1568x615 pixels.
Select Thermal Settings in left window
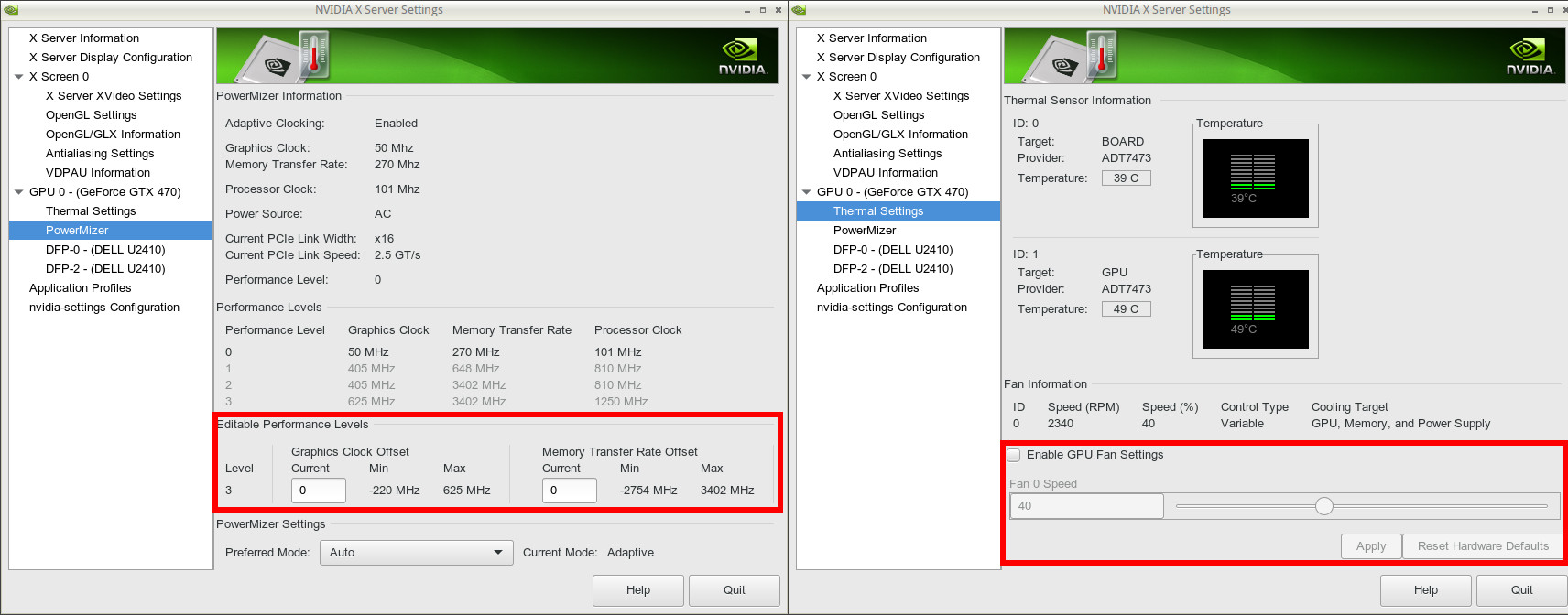(91, 211)
